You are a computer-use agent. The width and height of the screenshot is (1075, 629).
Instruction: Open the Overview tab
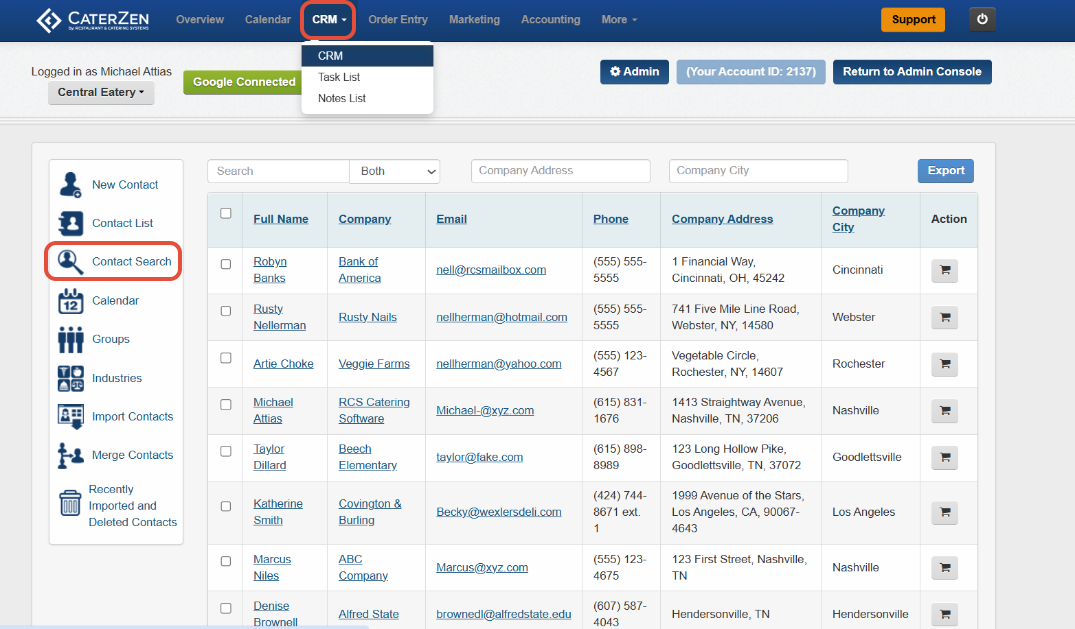[200, 20]
